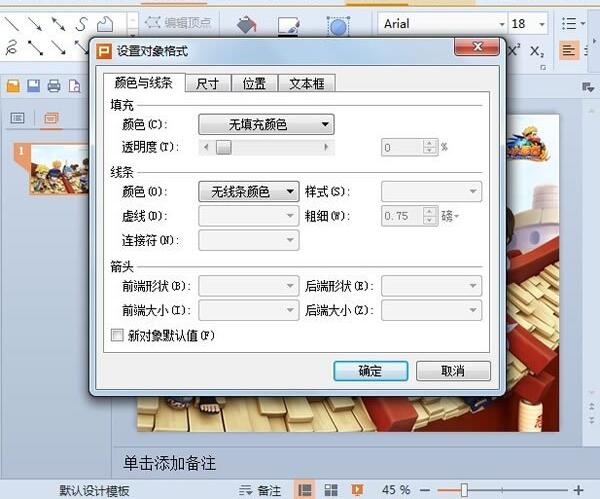Increase the 粗细 weight with the up stepper

tap(430, 211)
